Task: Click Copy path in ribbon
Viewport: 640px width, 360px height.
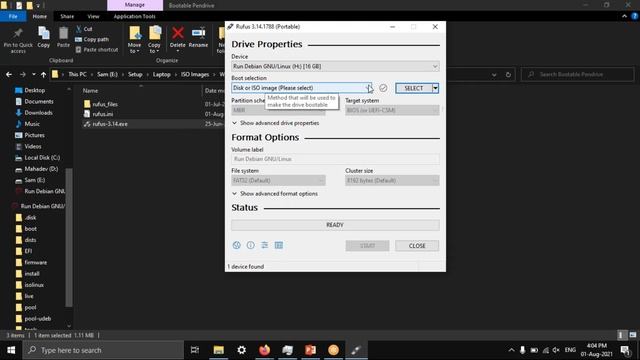Action: (92, 40)
